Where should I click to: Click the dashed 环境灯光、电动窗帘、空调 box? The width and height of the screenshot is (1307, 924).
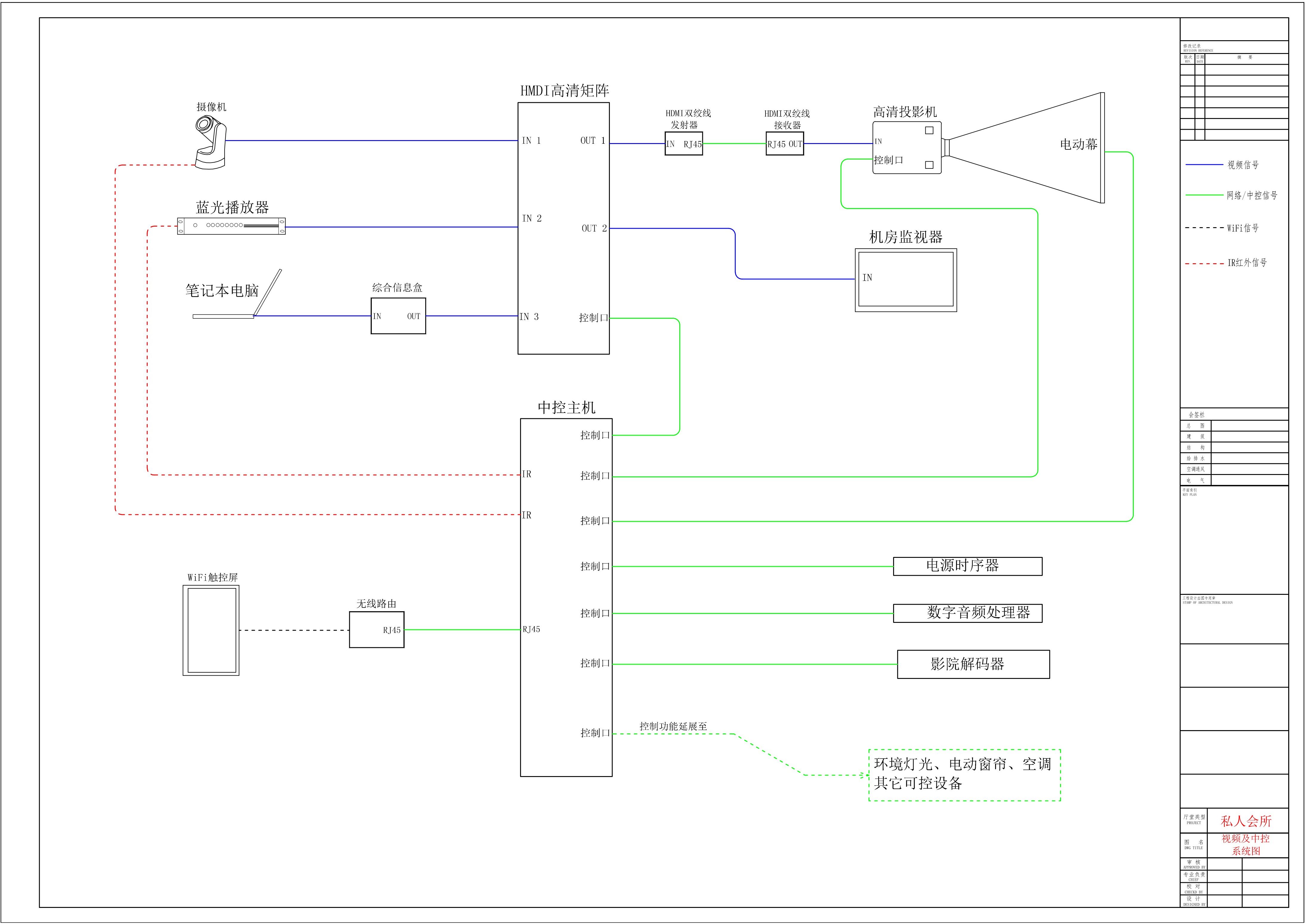pos(964,776)
